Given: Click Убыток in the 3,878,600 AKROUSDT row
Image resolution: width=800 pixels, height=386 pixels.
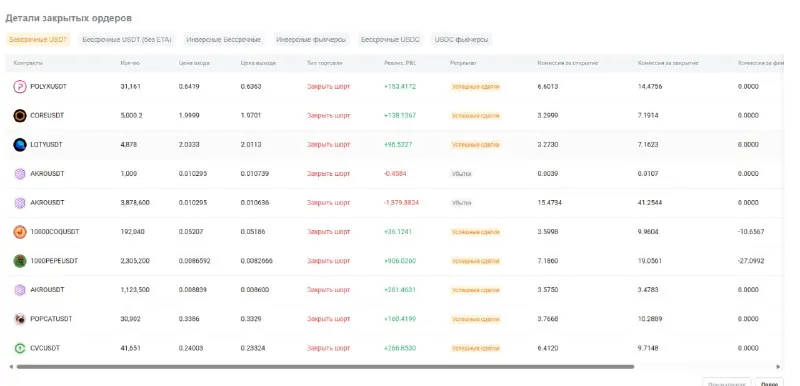Looking at the screenshot, I should coord(461,203).
